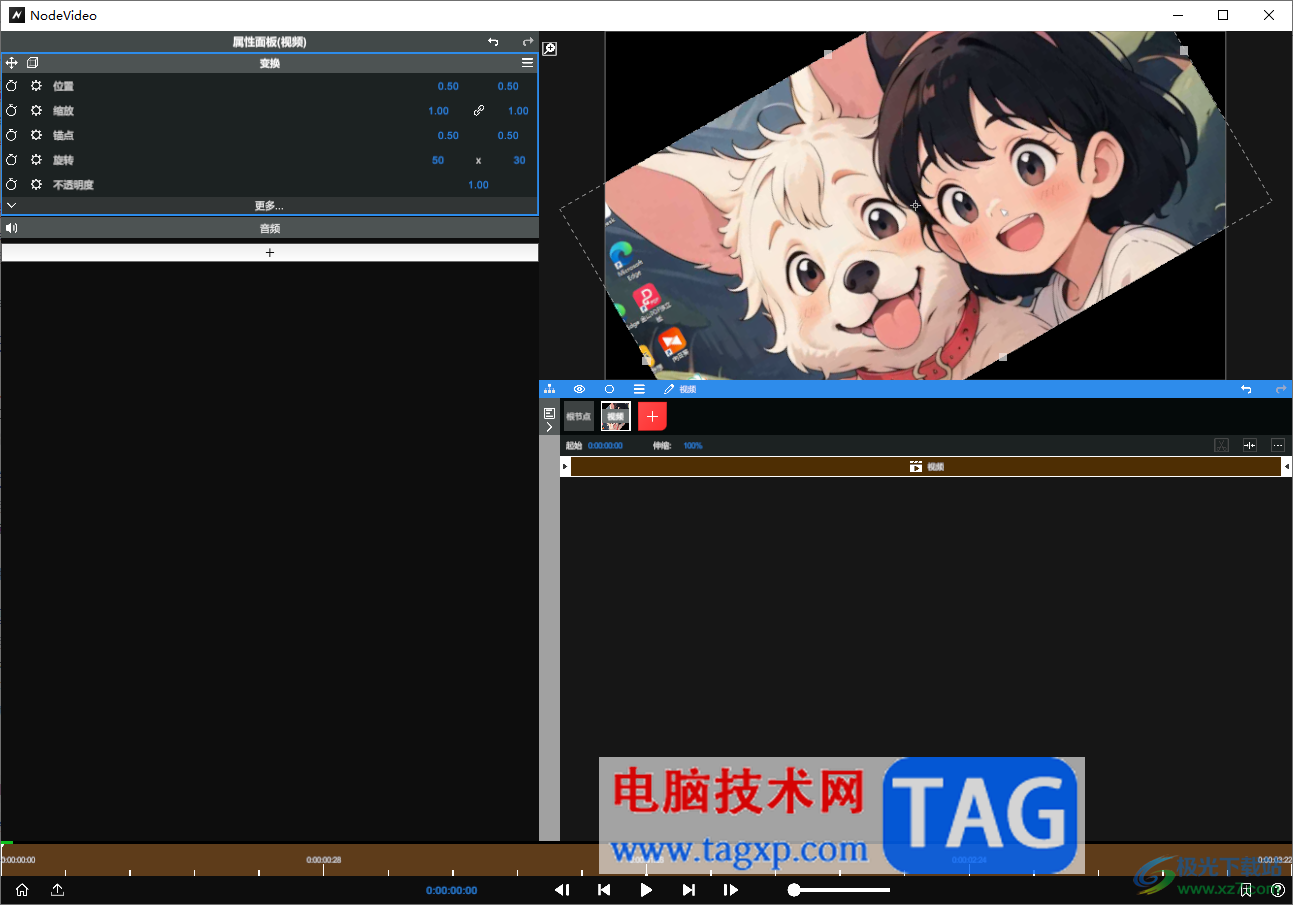Click the cut scissors icon on the timeline
The height and width of the screenshot is (905, 1293).
pos(1221,445)
